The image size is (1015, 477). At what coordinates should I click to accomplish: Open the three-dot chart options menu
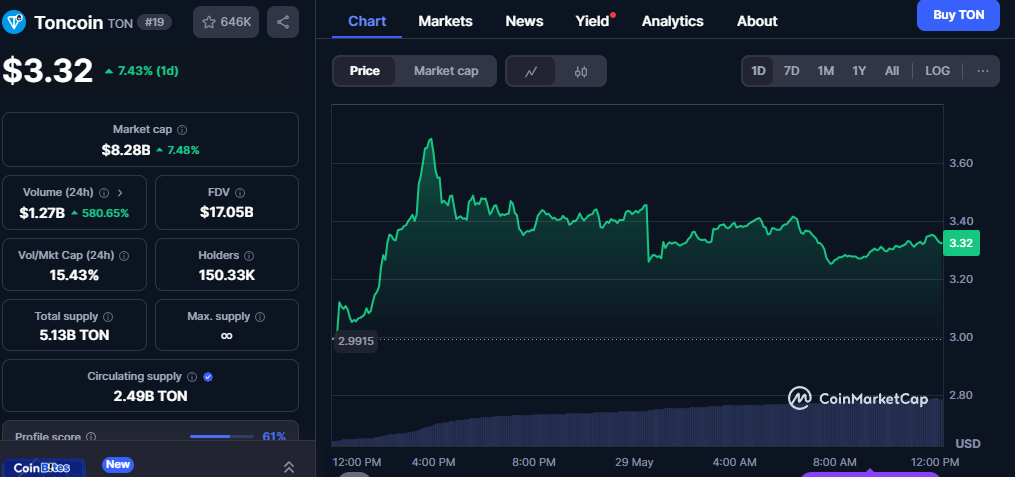[983, 71]
